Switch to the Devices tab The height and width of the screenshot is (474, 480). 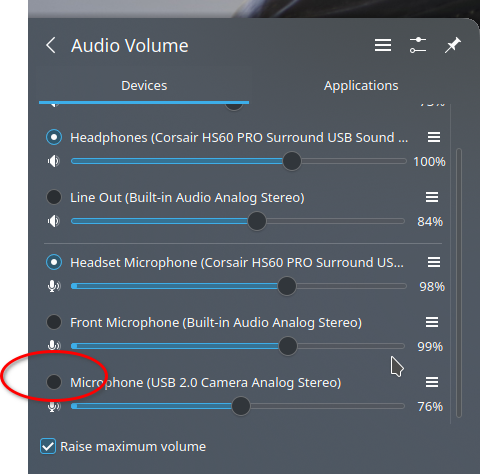[x=144, y=86]
